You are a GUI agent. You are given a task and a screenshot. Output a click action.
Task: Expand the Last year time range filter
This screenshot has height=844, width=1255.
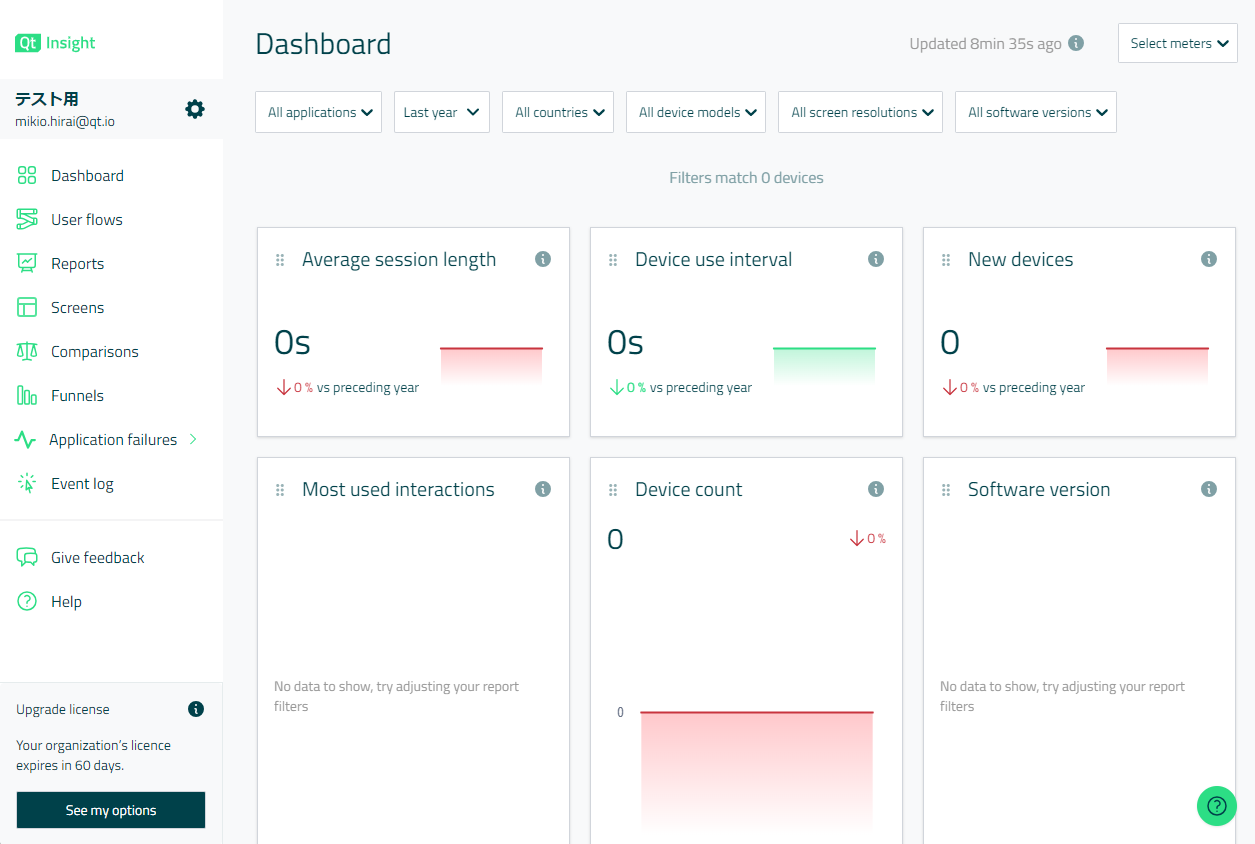[441, 112]
